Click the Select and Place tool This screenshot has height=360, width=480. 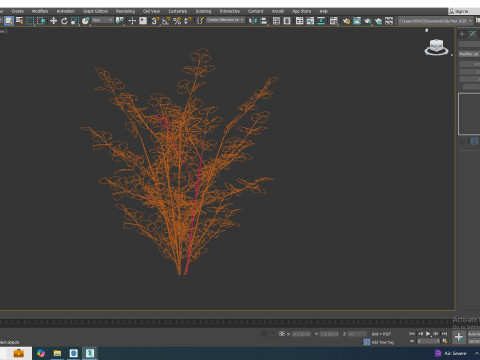coord(86,21)
